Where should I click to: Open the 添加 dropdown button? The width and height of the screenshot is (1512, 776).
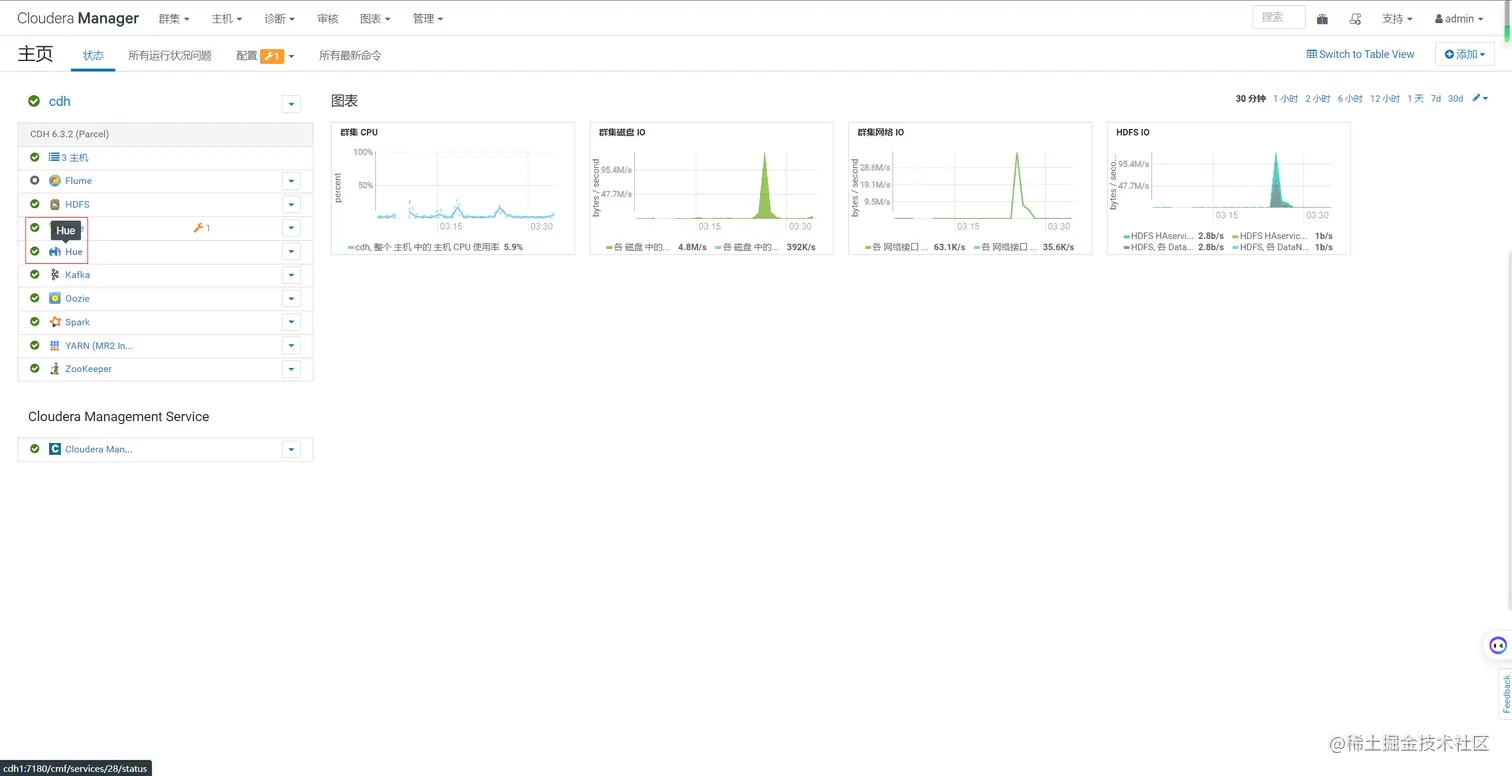pyautogui.click(x=1465, y=54)
